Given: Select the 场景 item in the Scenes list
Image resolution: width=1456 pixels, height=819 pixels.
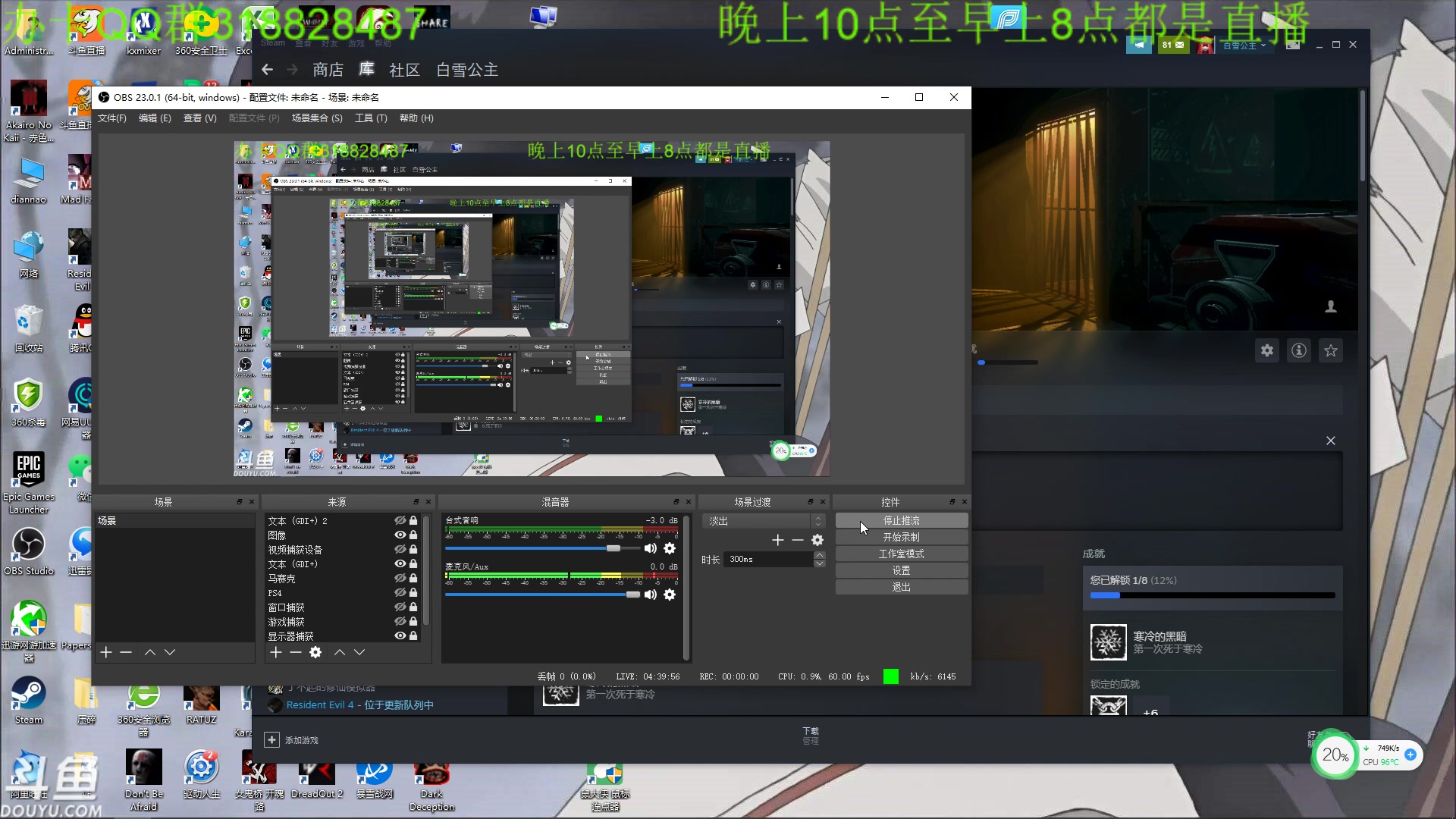Looking at the screenshot, I should pos(175,521).
